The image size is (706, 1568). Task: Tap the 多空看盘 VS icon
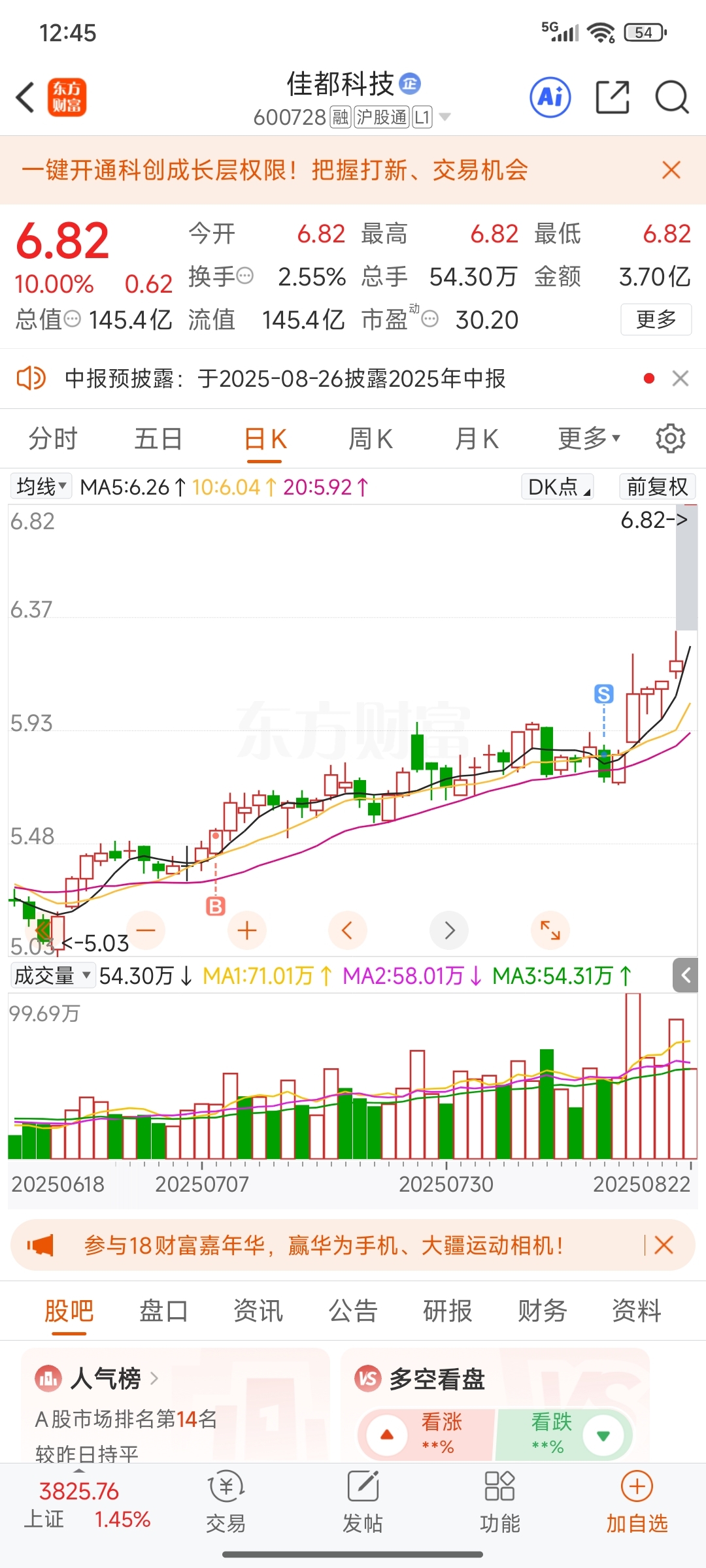point(368,1379)
